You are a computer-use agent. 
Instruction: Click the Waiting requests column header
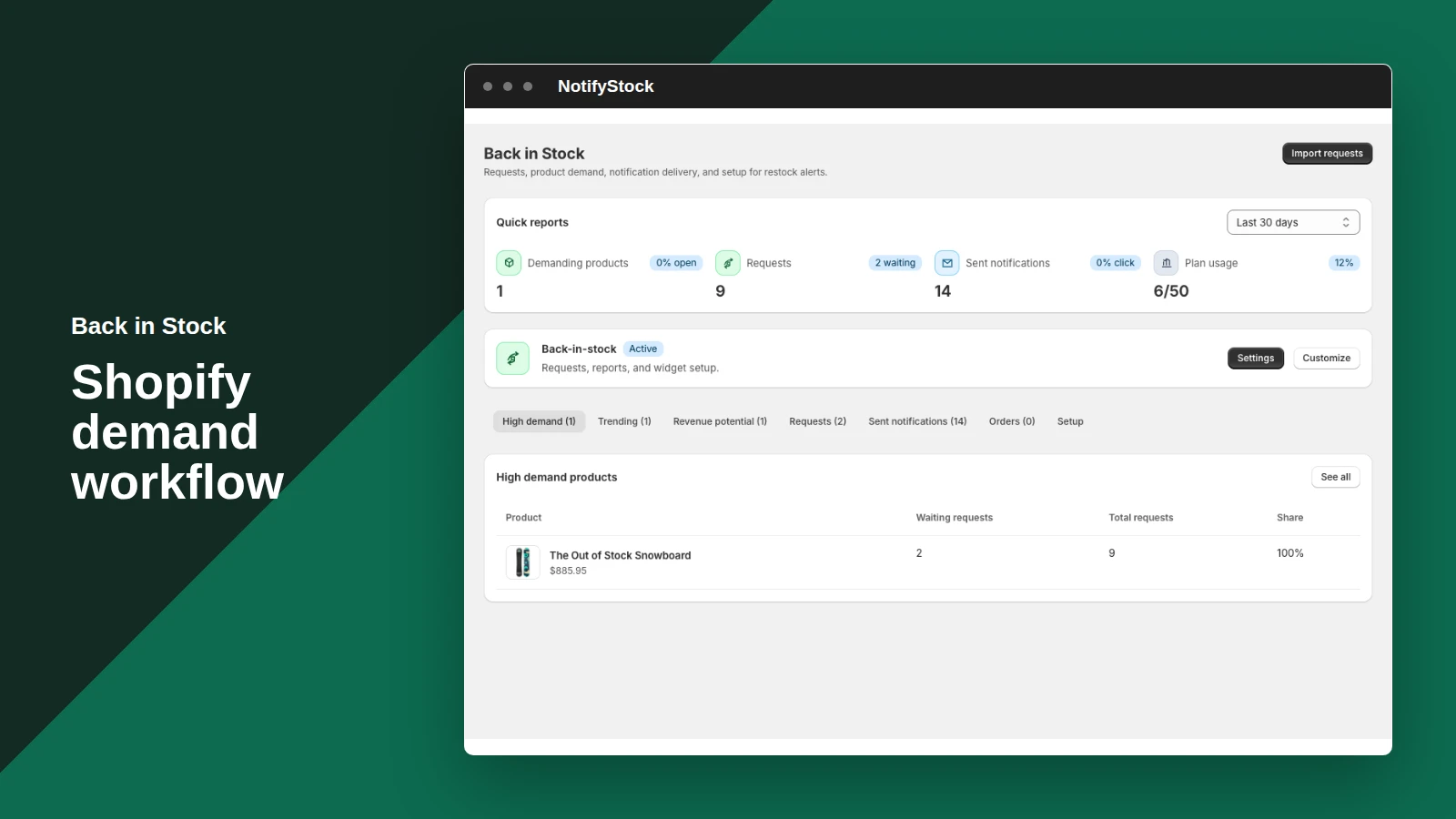954,518
